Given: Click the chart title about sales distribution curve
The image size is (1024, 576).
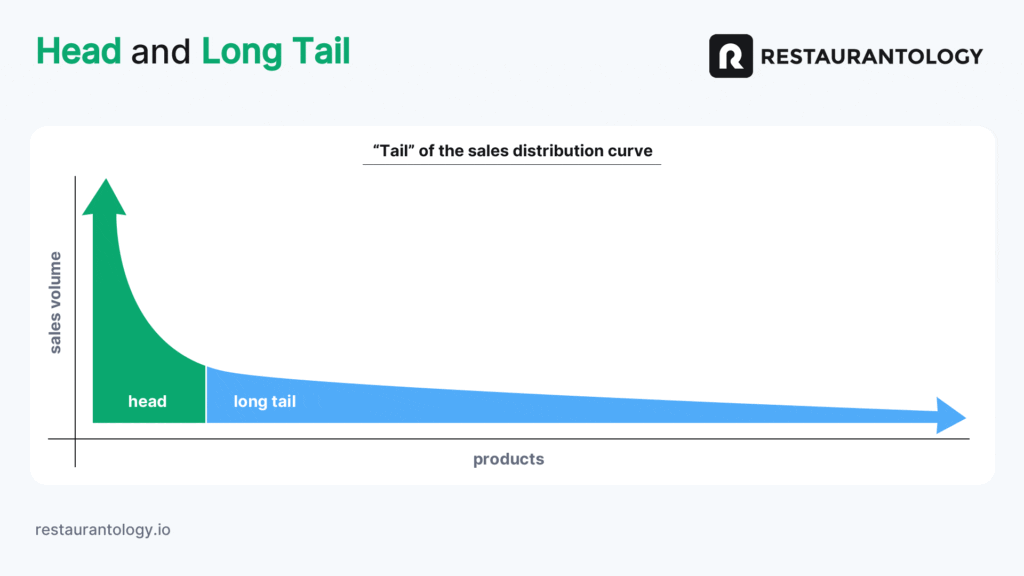Looking at the screenshot, I should [512, 151].
